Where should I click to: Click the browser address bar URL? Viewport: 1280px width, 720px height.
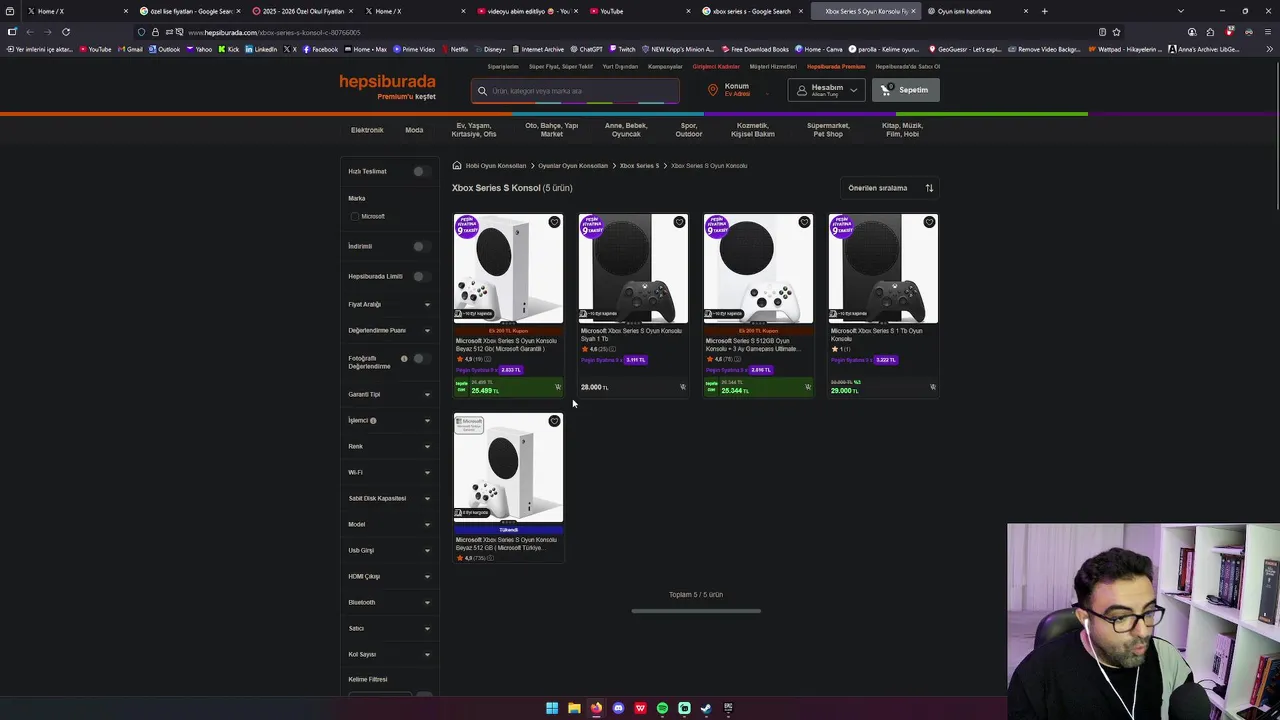pyautogui.click(x=274, y=32)
